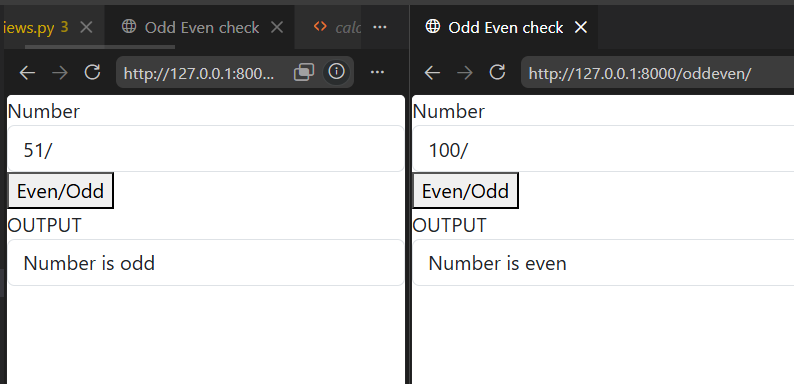Screen dimensions: 794x384
Task: Click output field showing Number is even
Action: [603, 262]
